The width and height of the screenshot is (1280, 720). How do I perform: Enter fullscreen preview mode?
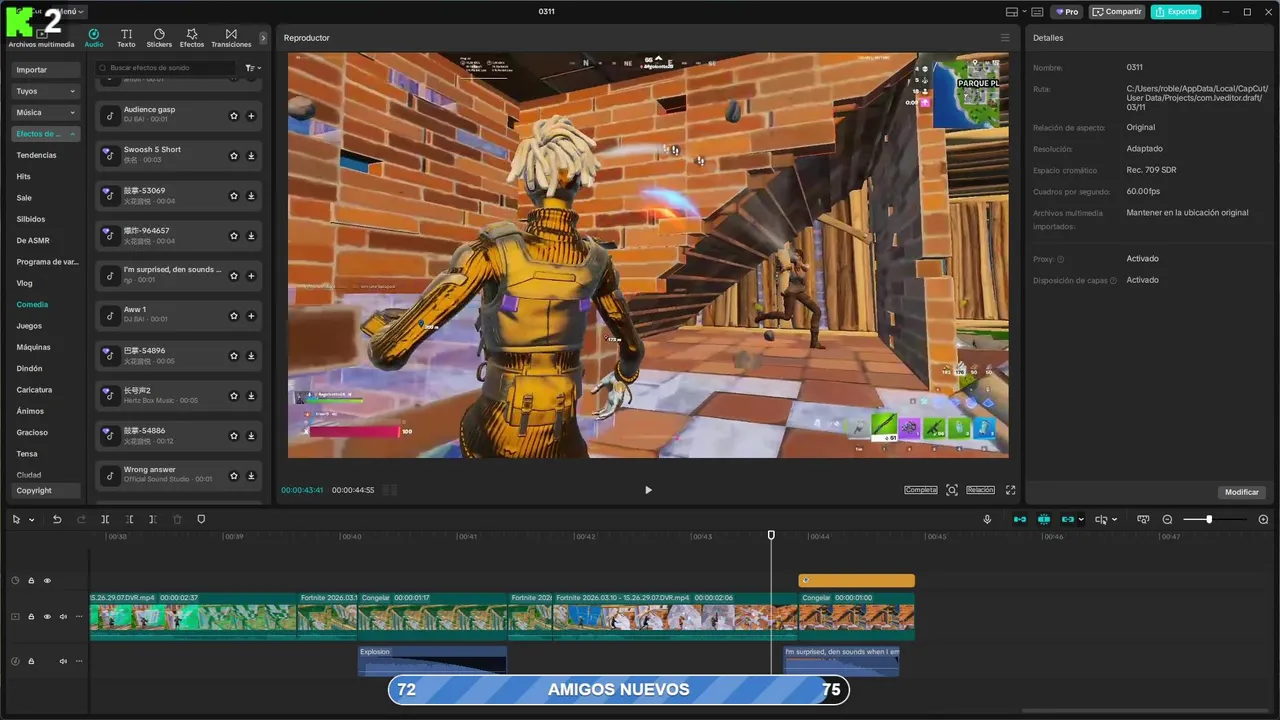click(x=1010, y=490)
